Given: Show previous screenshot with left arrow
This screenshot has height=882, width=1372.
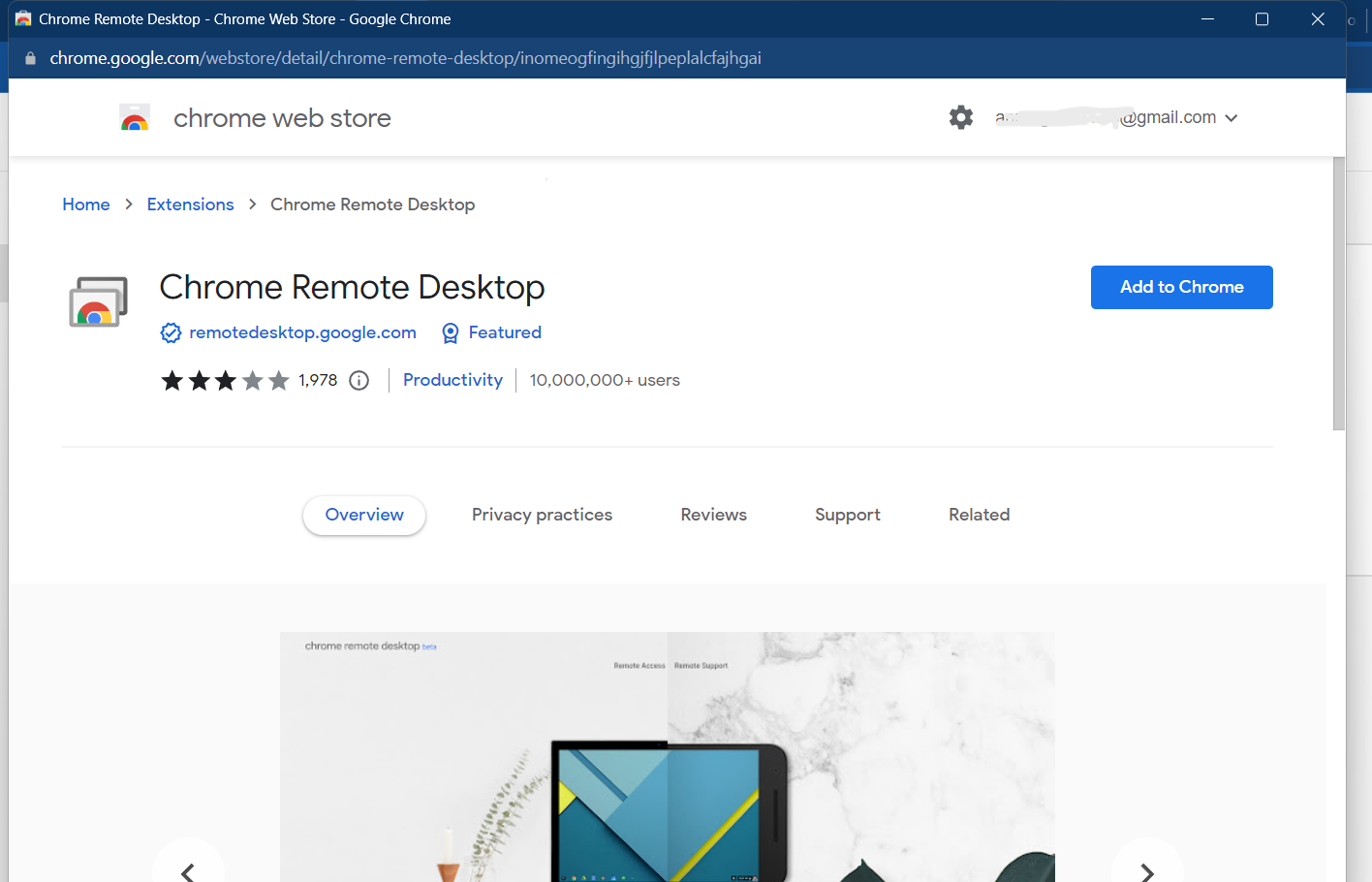Looking at the screenshot, I should 188,871.
